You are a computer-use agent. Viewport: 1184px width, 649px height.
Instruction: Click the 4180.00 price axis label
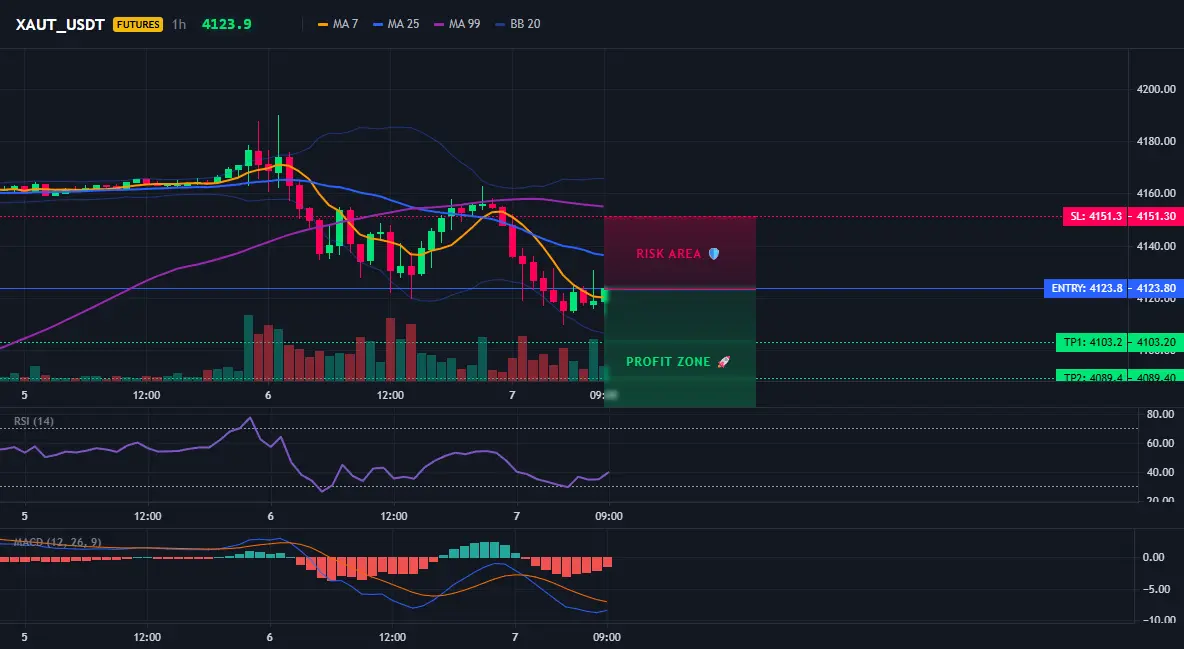point(1156,141)
